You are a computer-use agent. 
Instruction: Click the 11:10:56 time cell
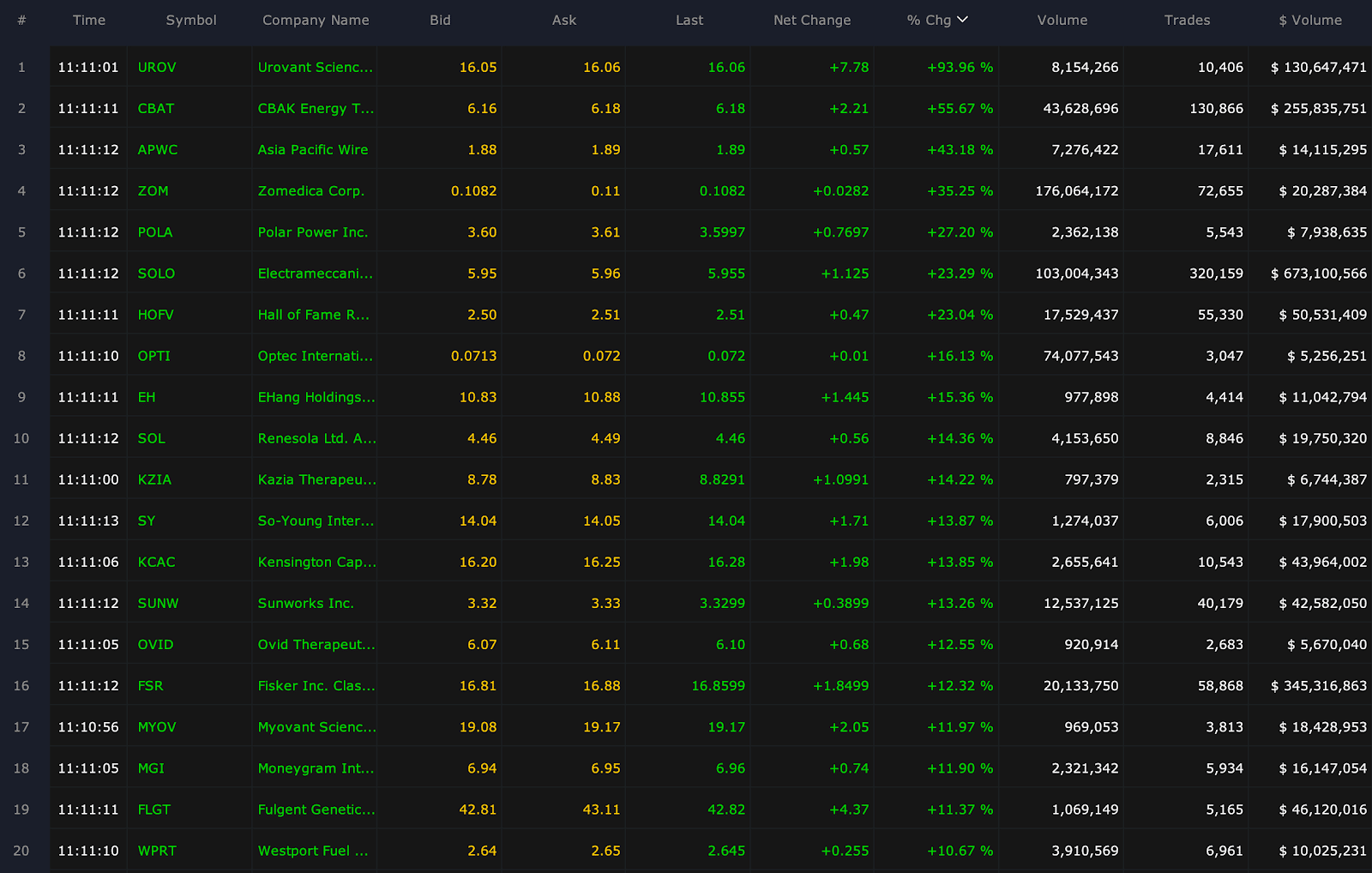(x=88, y=726)
